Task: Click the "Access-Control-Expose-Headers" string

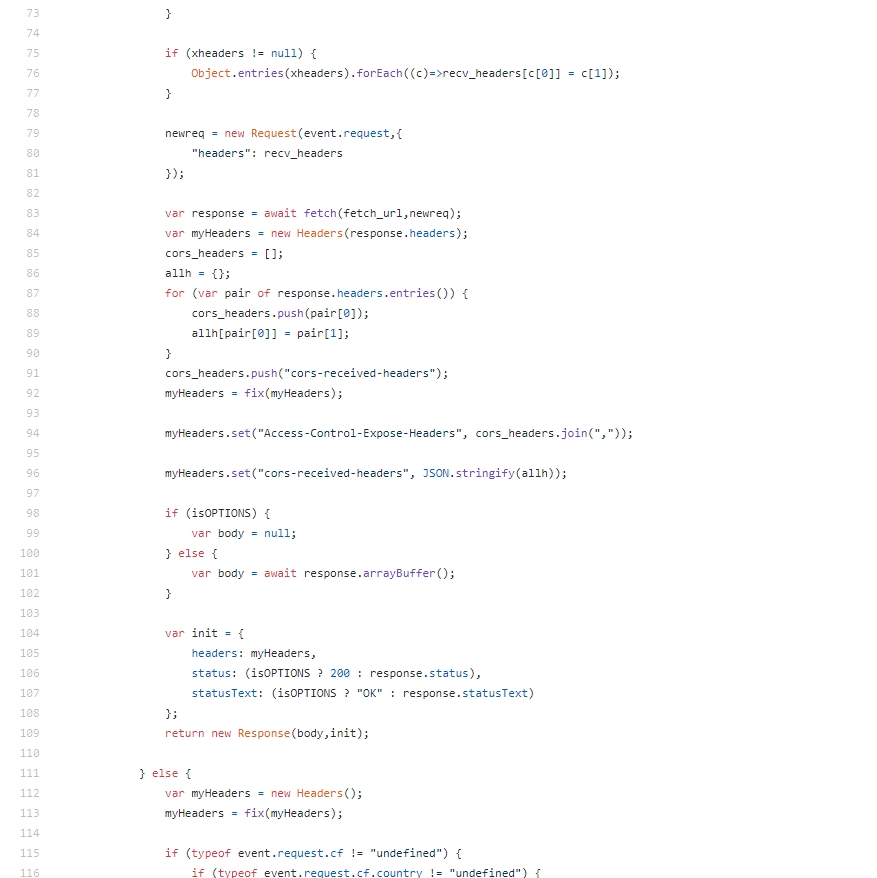Action: pos(360,433)
